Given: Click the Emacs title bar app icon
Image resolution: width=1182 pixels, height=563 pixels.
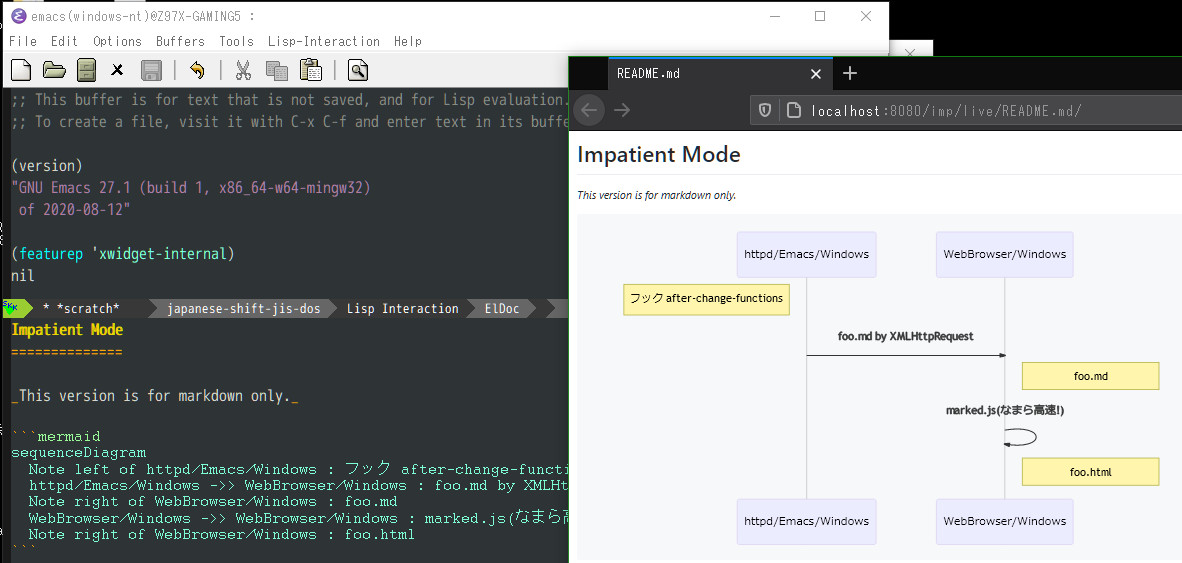Looking at the screenshot, I should [18, 16].
